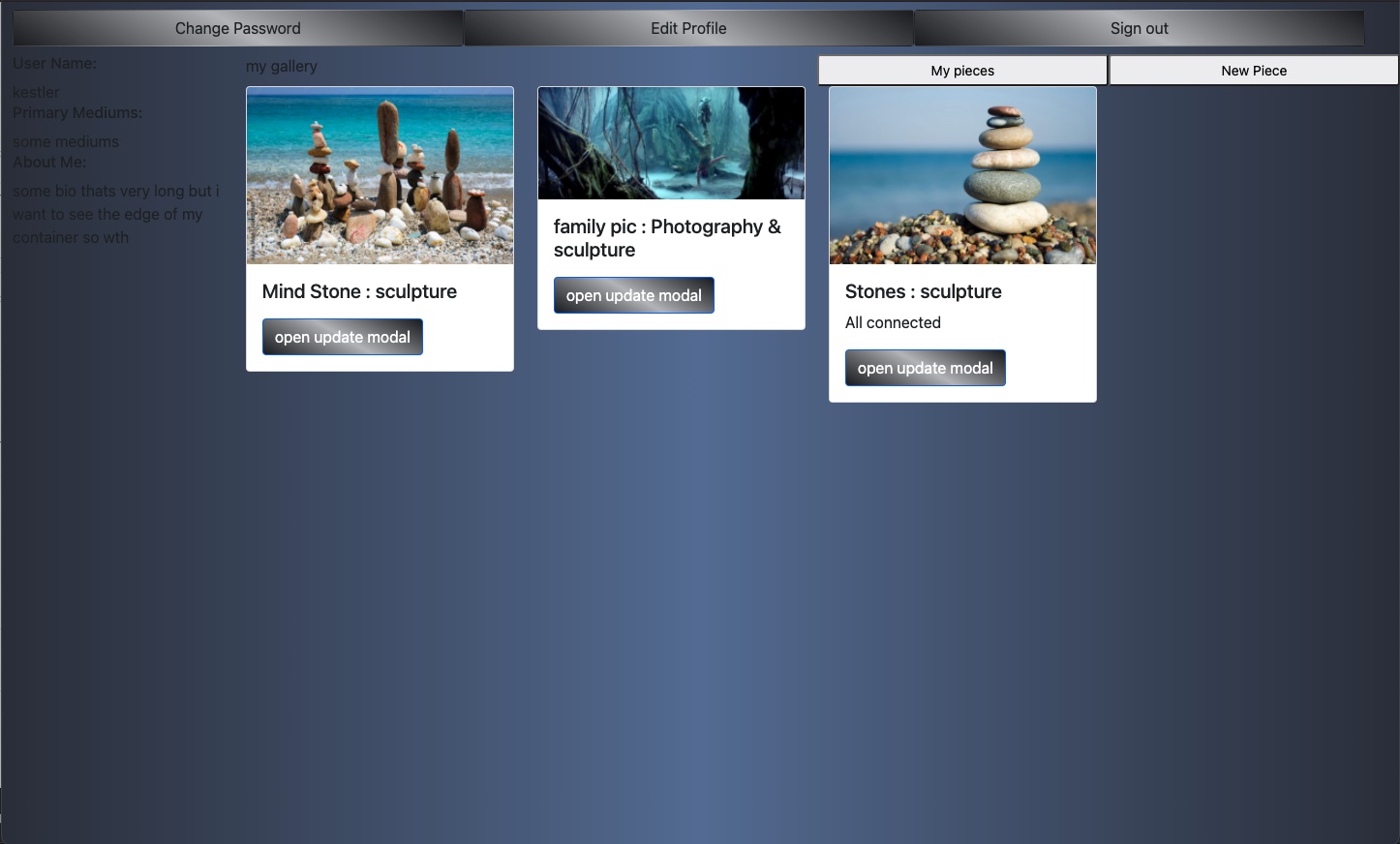This screenshot has height=844, width=1400.
Task: Open update modal for Mind Stone sculpture
Action: pyautogui.click(x=342, y=336)
